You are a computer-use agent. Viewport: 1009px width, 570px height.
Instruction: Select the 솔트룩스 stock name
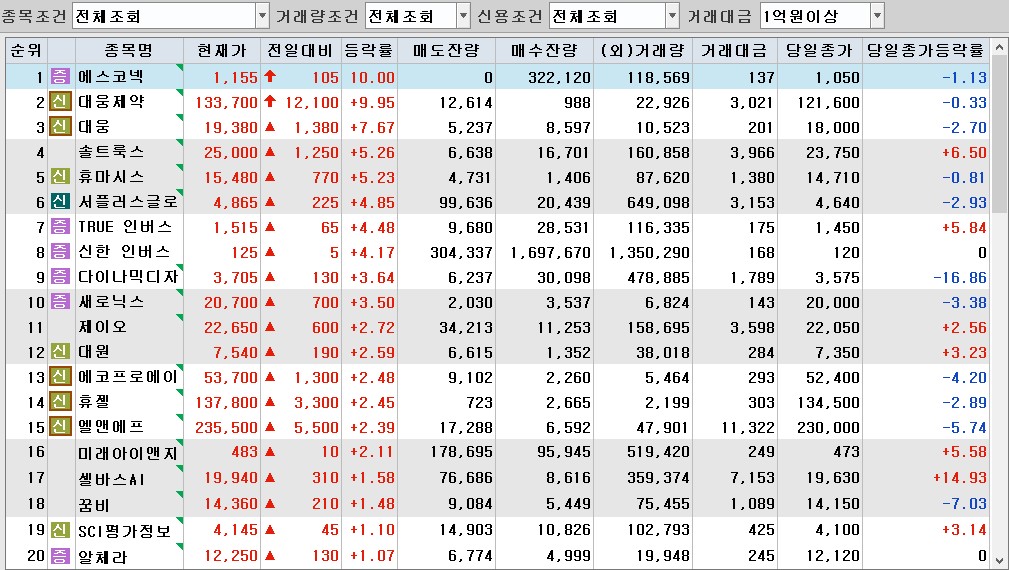[111, 152]
